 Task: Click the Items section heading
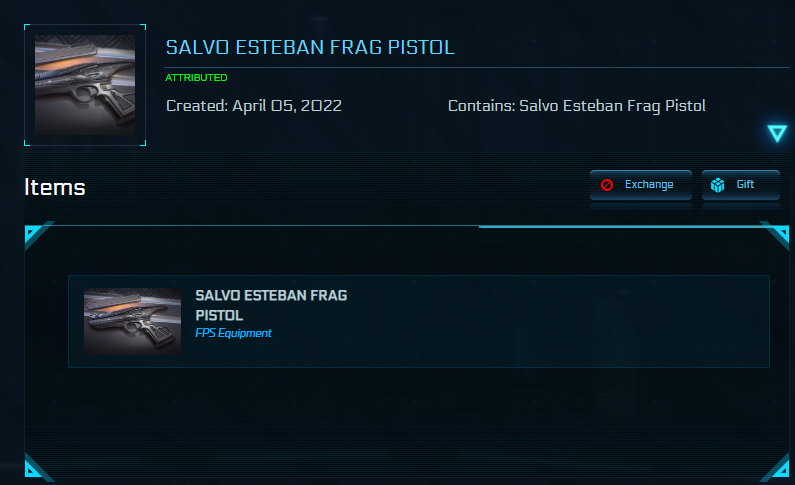[x=55, y=187]
